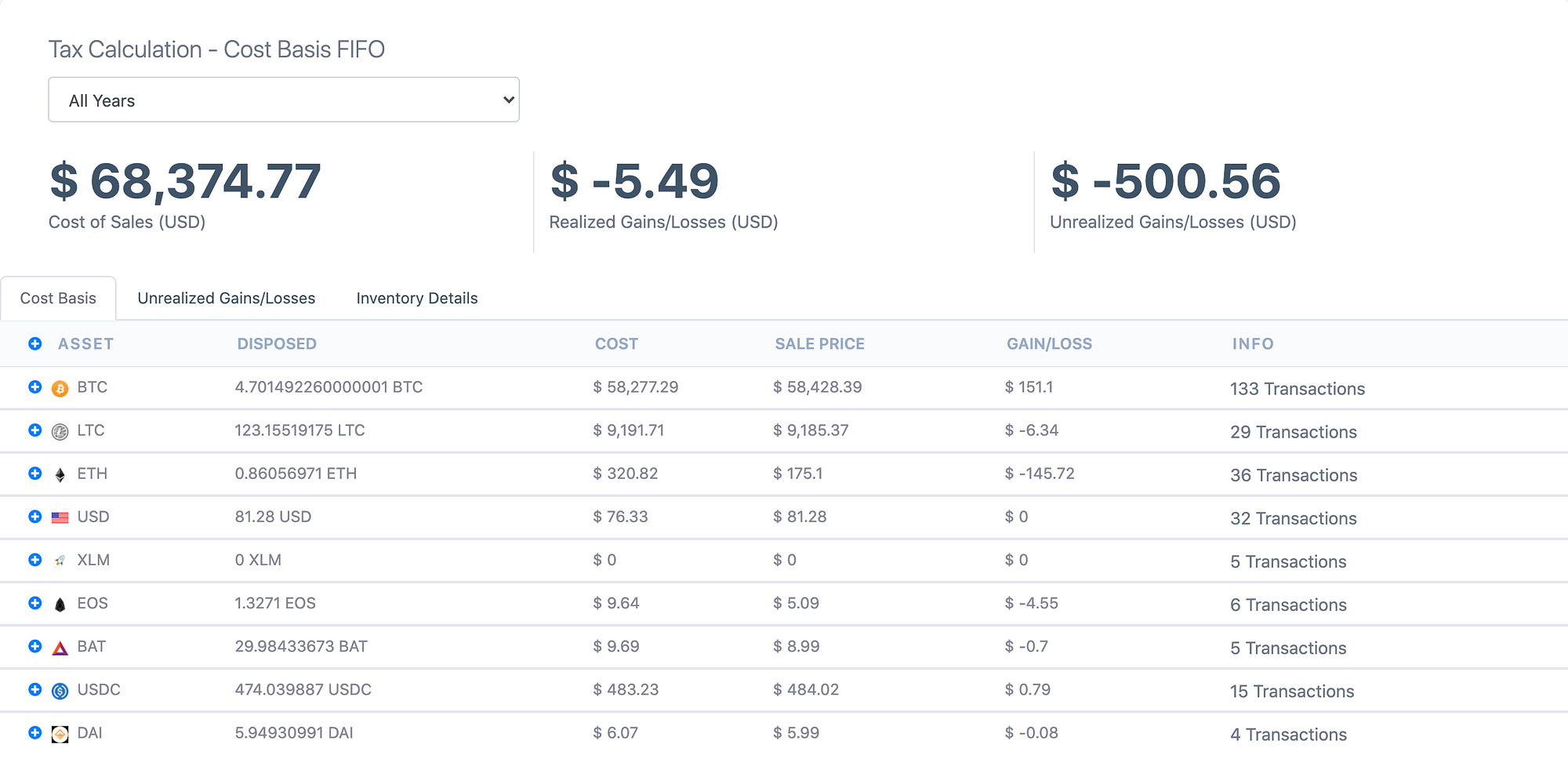Click the DAI token icon
1568x762 pixels.
pos(59,733)
